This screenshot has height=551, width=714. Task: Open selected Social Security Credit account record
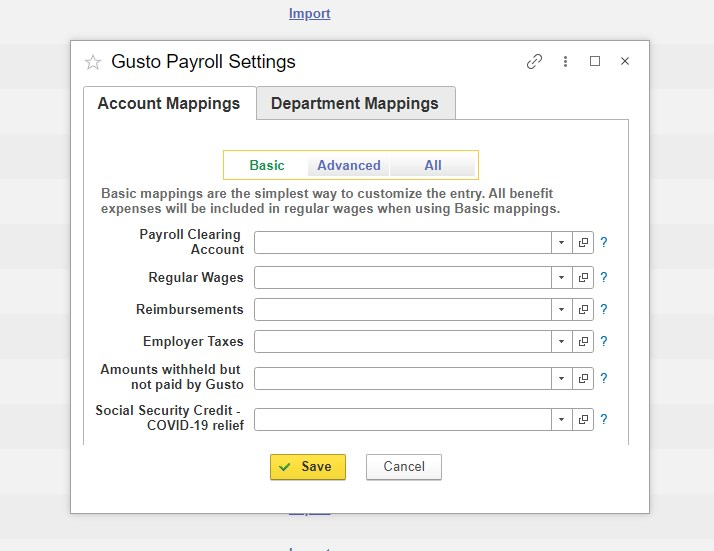[x=583, y=419]
